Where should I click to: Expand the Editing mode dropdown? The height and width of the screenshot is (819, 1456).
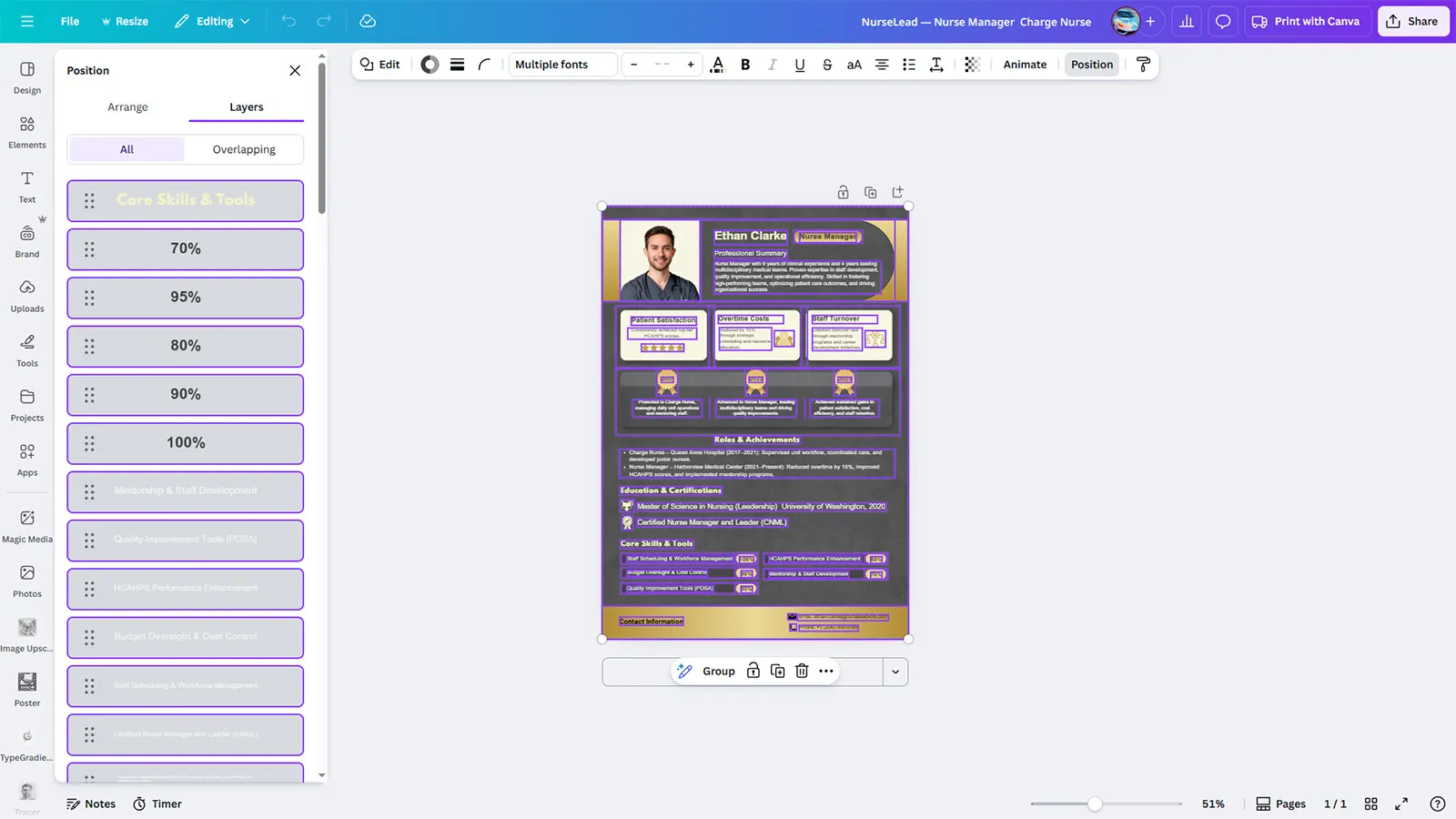(x=212, y=21)
